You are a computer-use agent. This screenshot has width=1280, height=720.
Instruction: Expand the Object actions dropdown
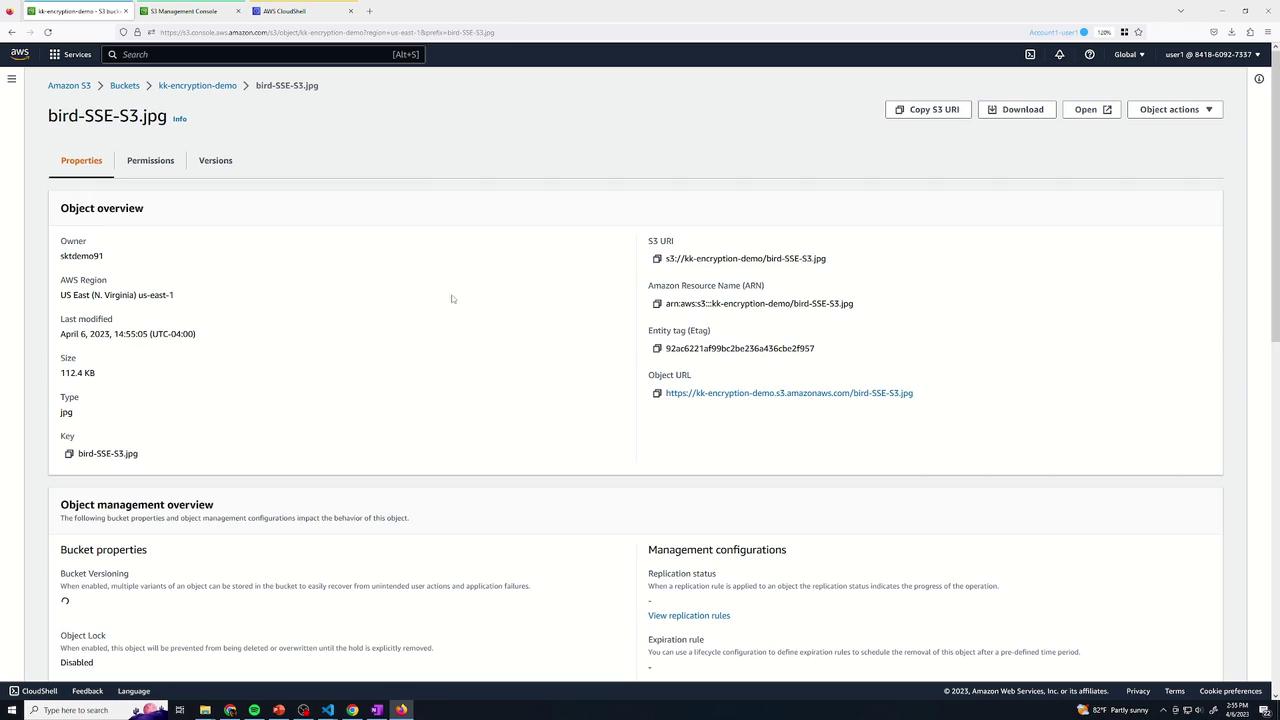click(1175, 110)
